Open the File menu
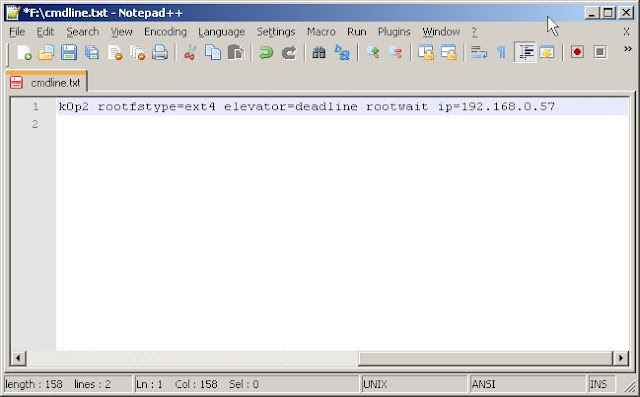Image resolution: width=640 pixels, height=397 pixels. (x=17, y=32)
